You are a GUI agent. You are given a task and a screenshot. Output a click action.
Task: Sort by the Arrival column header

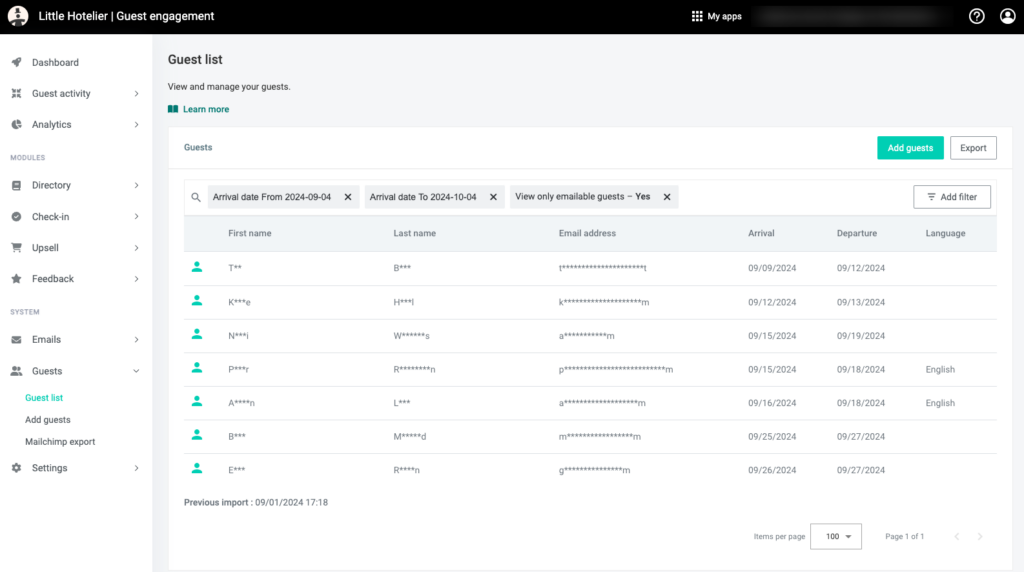761,233
